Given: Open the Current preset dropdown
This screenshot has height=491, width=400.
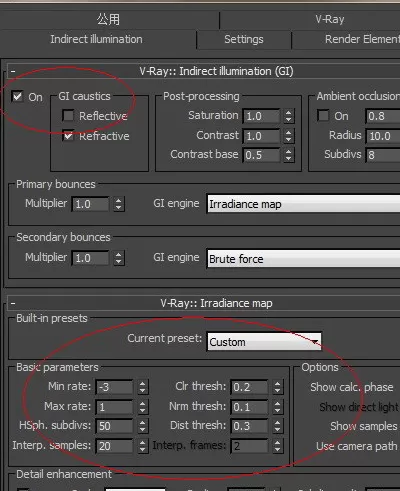Looking at the screenshot, I should coord(264,342).
